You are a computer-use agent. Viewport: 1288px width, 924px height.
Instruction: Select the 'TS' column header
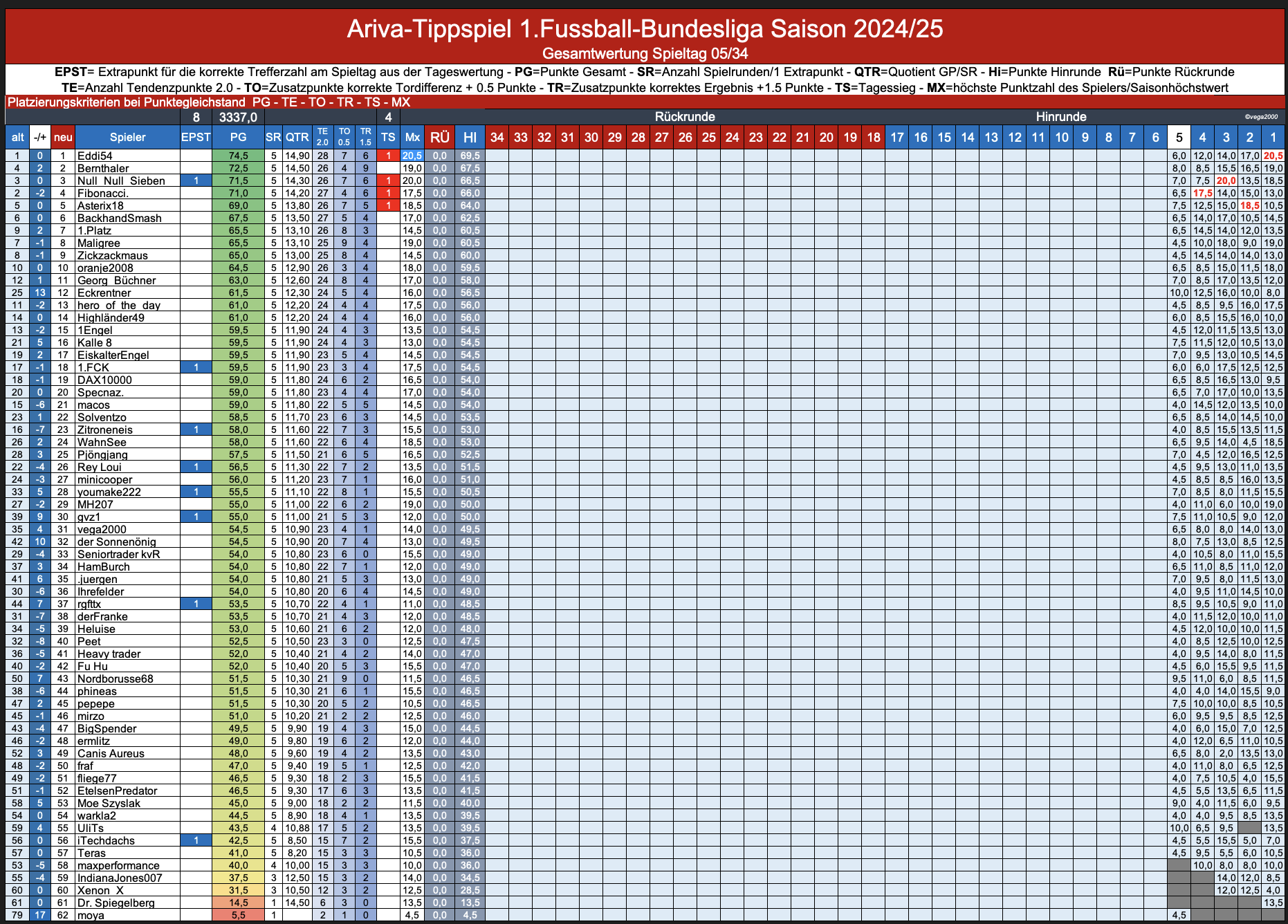pos(388,137)
